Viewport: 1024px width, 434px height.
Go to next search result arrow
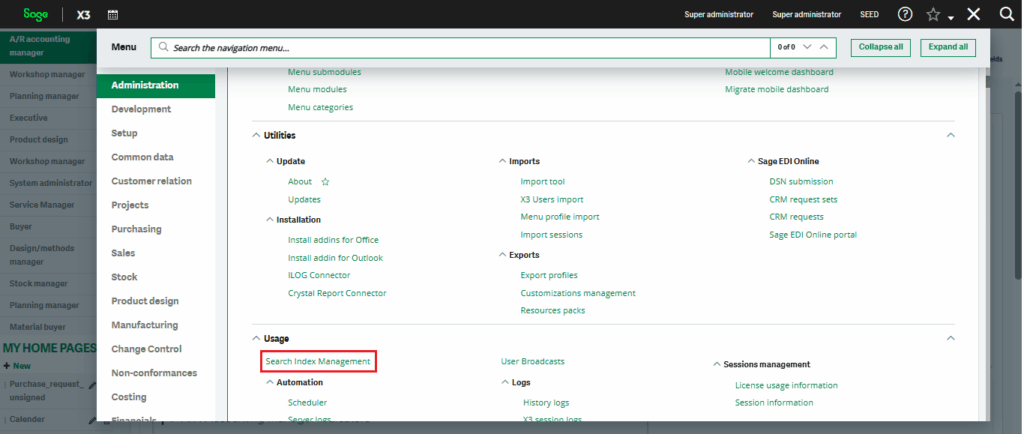click(x=807, y=47)
